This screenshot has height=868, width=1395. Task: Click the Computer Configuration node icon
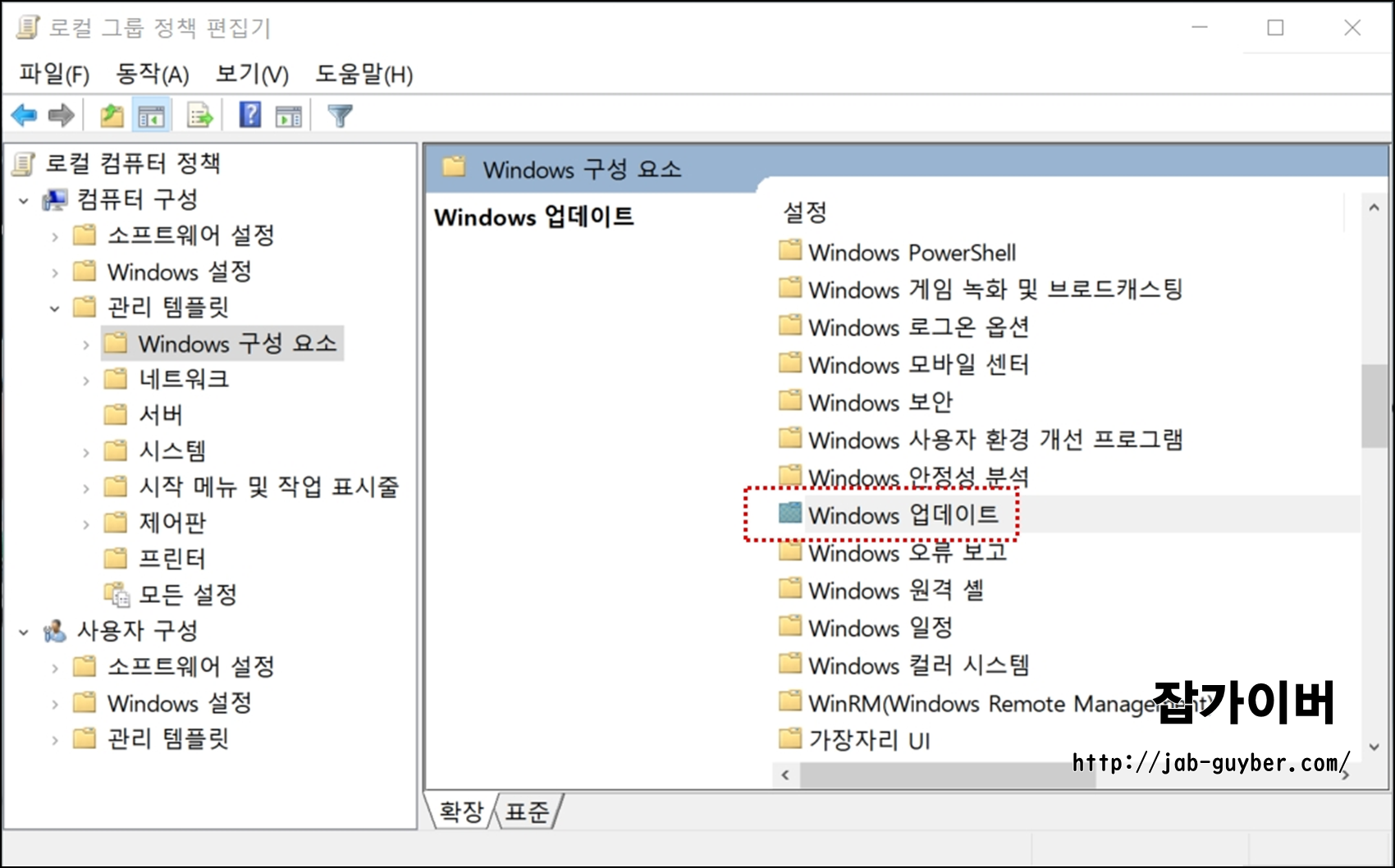[x=55, y=199]
